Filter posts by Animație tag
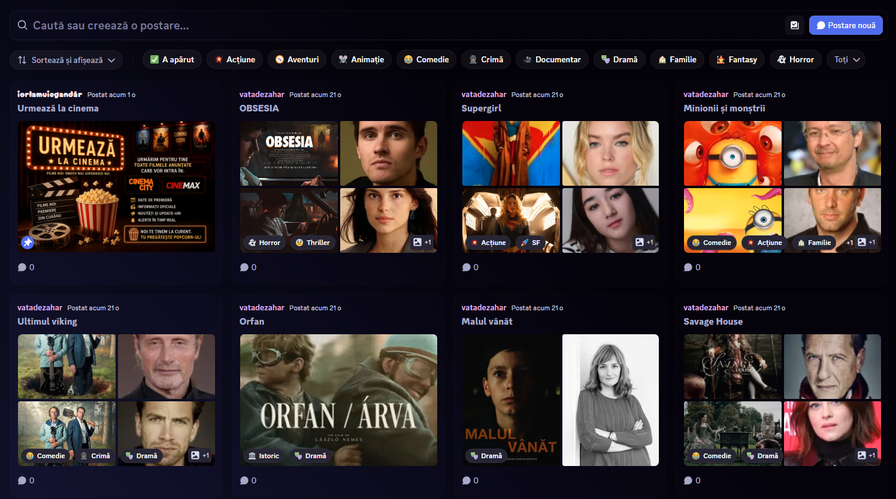 (x=361, y=59)
